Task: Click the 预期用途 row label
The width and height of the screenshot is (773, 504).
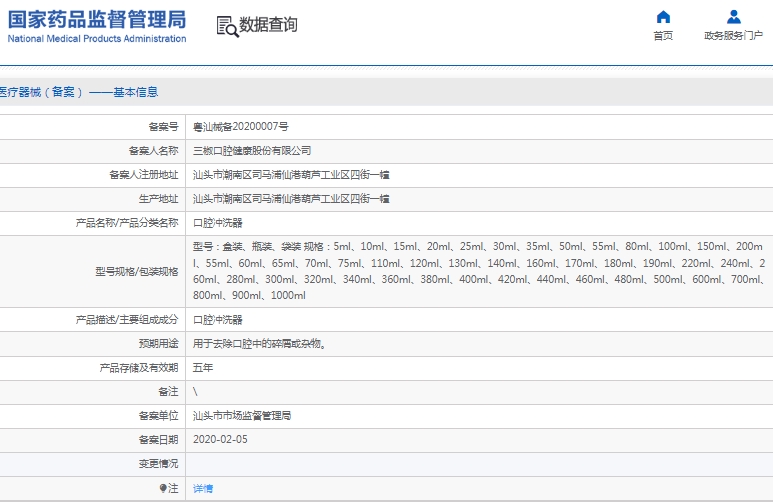Action: (x=158, y=344)
